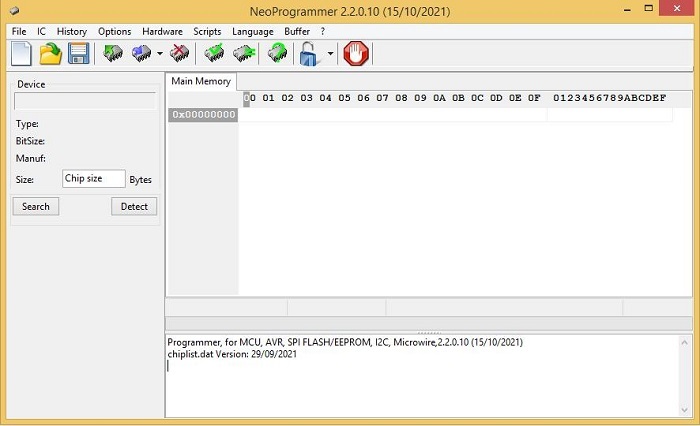The width and height of the screenshot is (700, 426).
Task: Click the splitter grip above the log
Action: pyautogui.click(x=429, y=333)
